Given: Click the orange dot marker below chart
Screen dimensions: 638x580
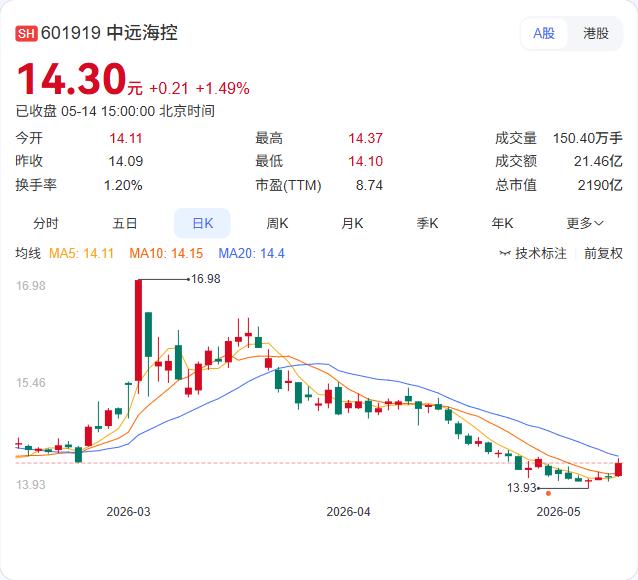Looking at the screenshot, I should tap(548, 493).
